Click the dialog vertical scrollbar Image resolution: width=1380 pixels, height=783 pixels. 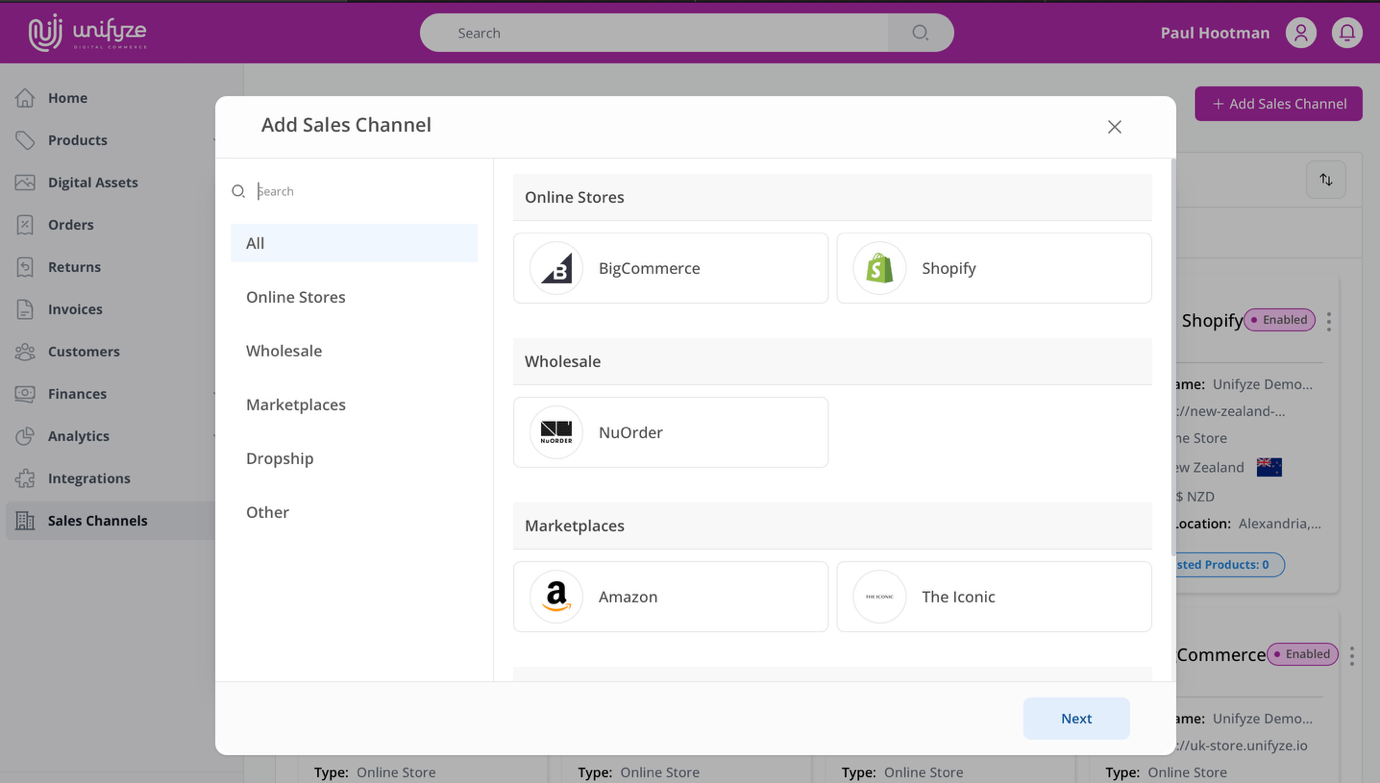click(1173, 356)
